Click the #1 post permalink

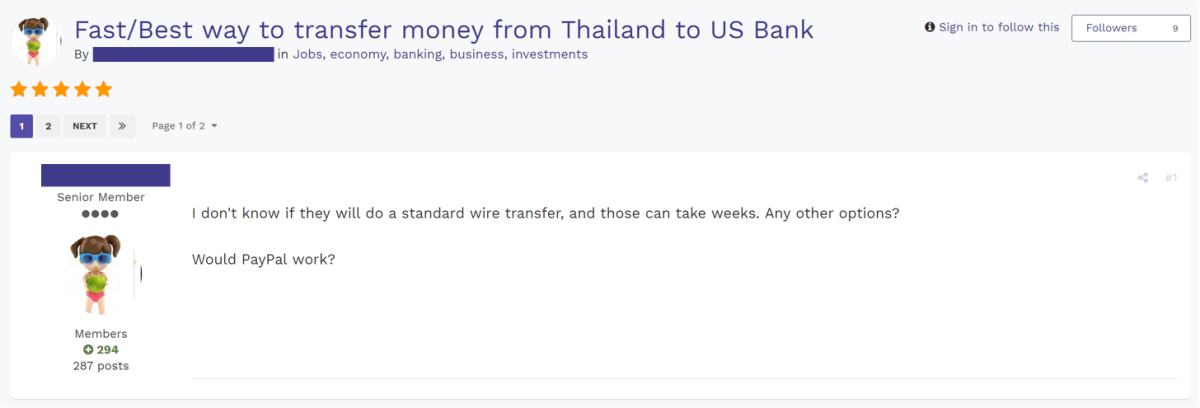(1171, 178)
